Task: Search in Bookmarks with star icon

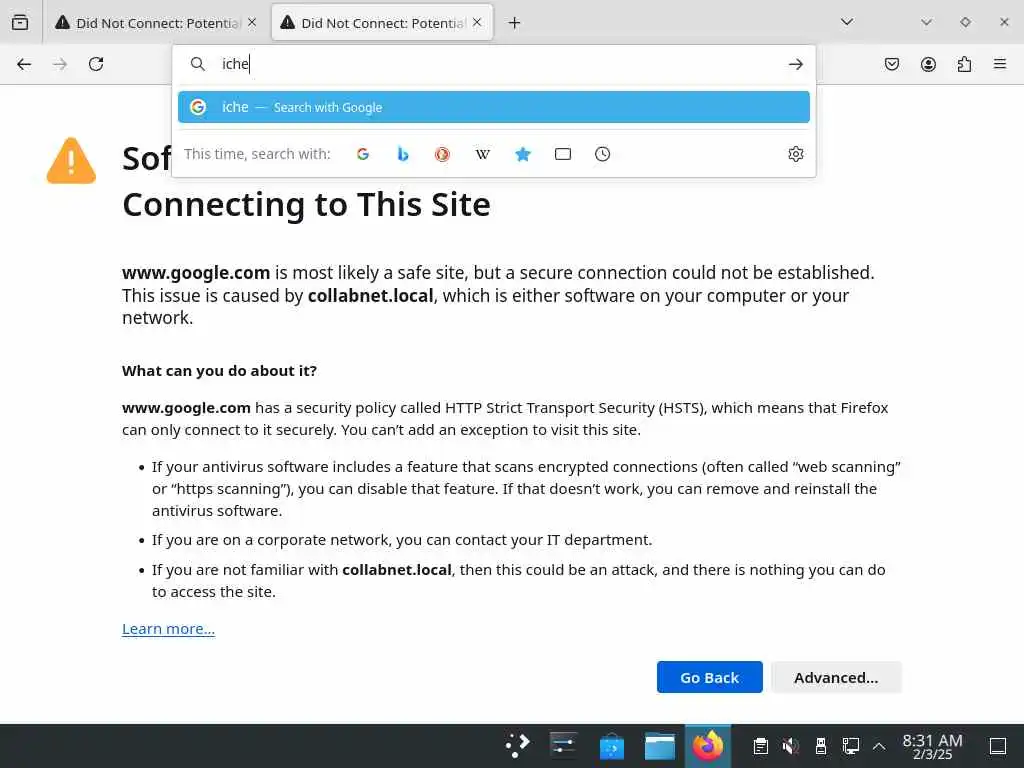Action: click(x=522, y=154)
